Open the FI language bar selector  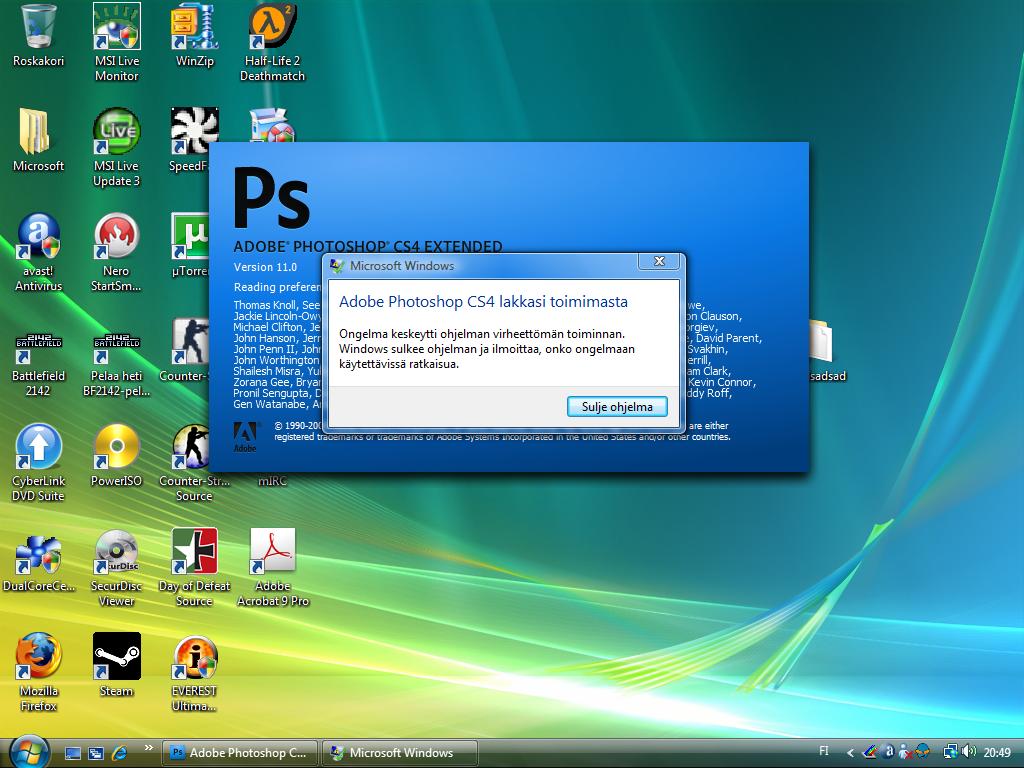[x=824, y=751]
